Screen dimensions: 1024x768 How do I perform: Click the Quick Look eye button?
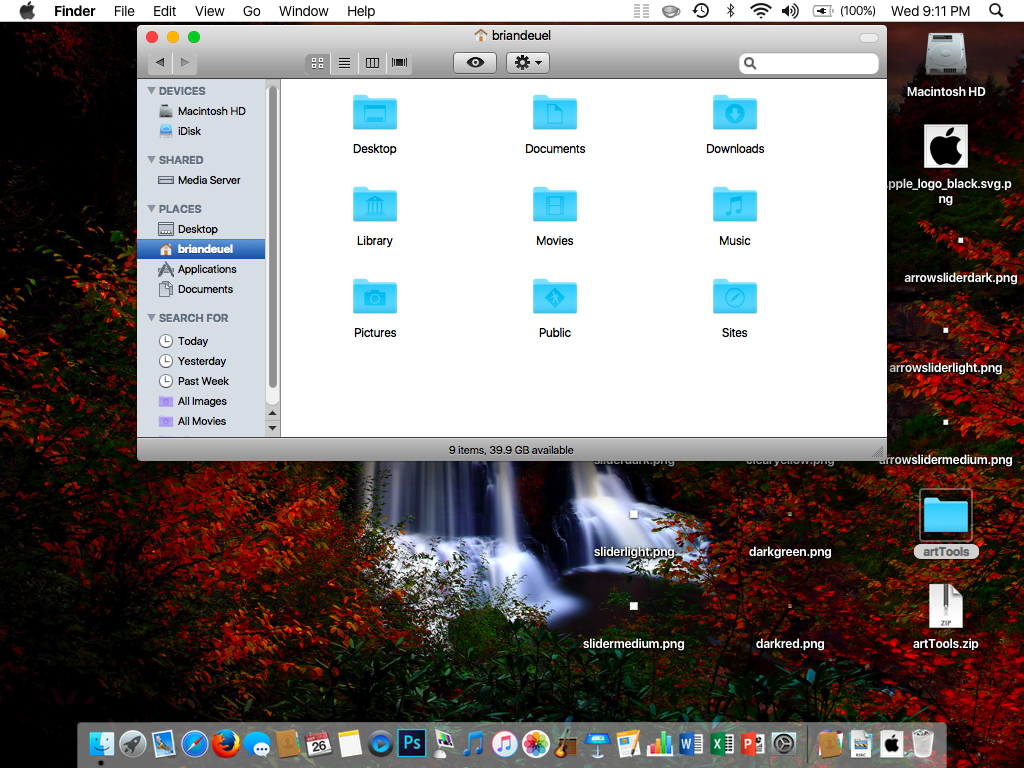[475, 63]
